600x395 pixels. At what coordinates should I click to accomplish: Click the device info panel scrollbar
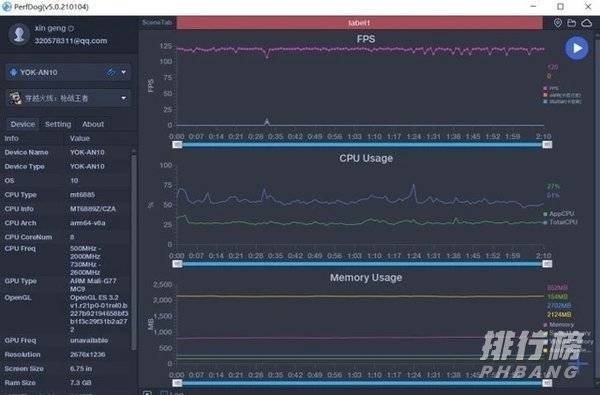(134, 250)
